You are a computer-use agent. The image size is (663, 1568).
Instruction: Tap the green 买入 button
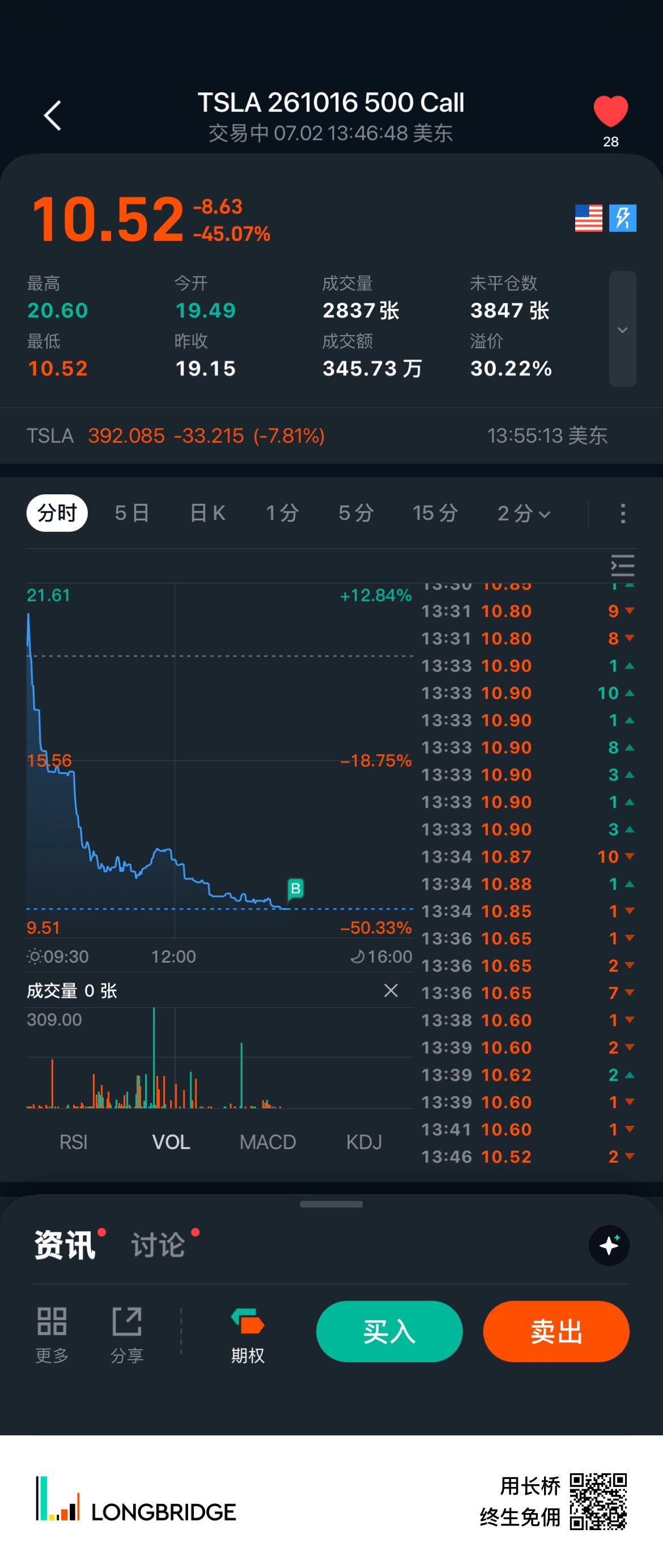click(x=389, y=1331)
